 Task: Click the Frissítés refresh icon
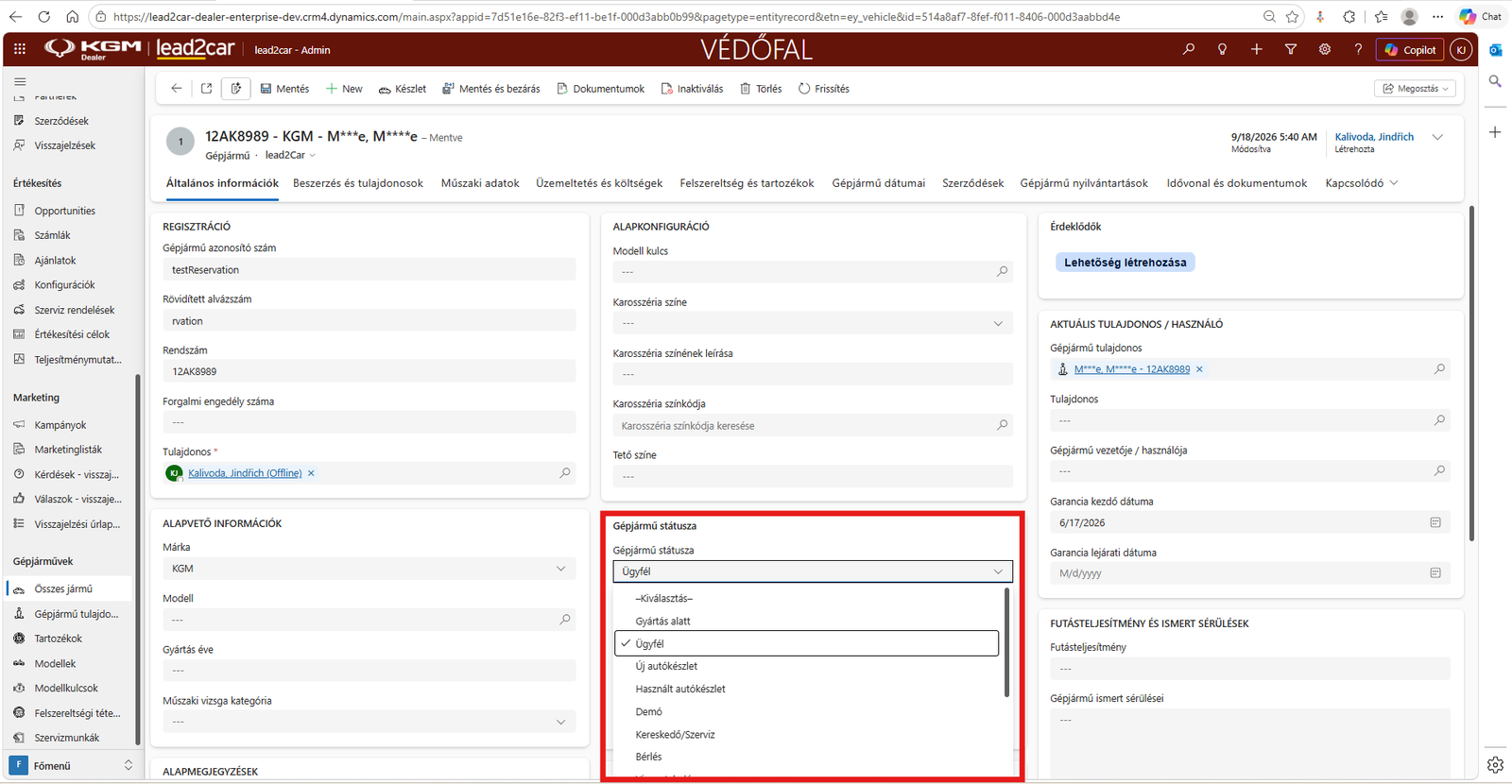coord(804,89)
